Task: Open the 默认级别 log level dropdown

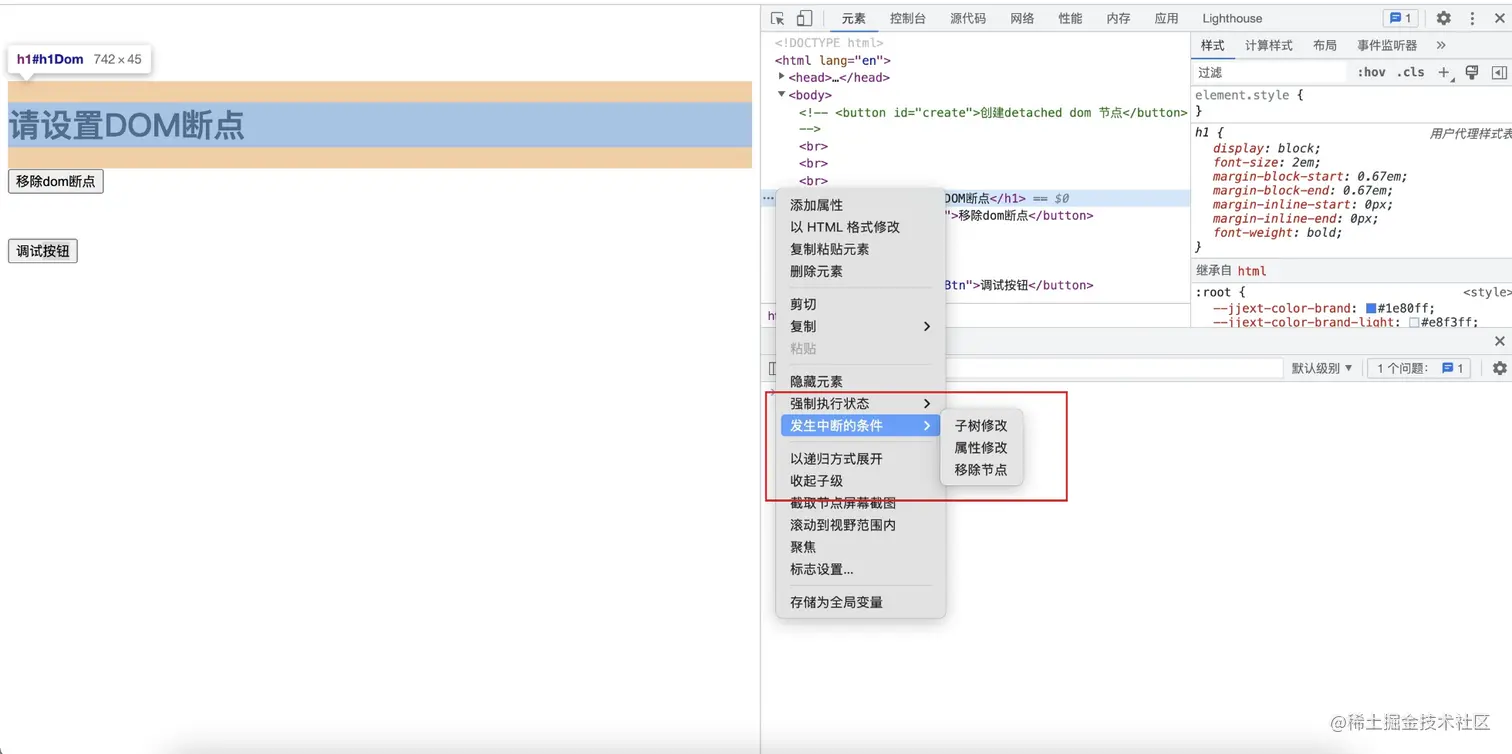Action: (1322, 368)
